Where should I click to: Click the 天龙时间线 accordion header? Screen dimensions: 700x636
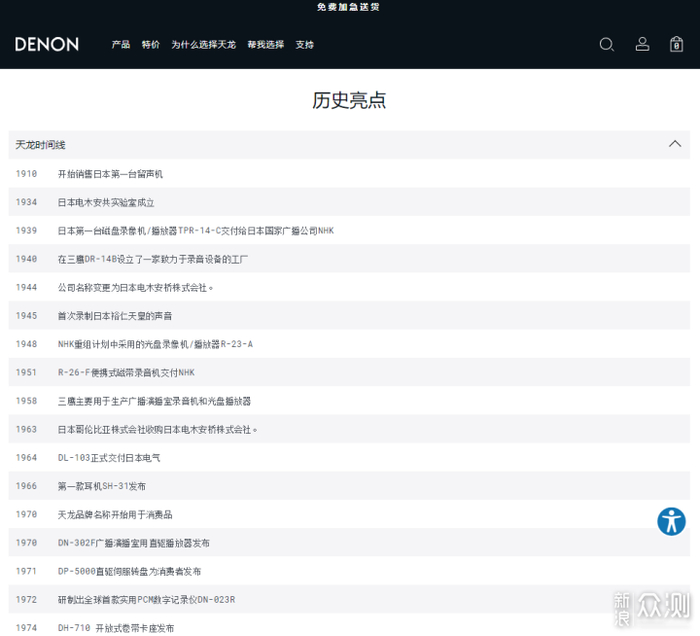pyautogui.click(x=349, y=145)
